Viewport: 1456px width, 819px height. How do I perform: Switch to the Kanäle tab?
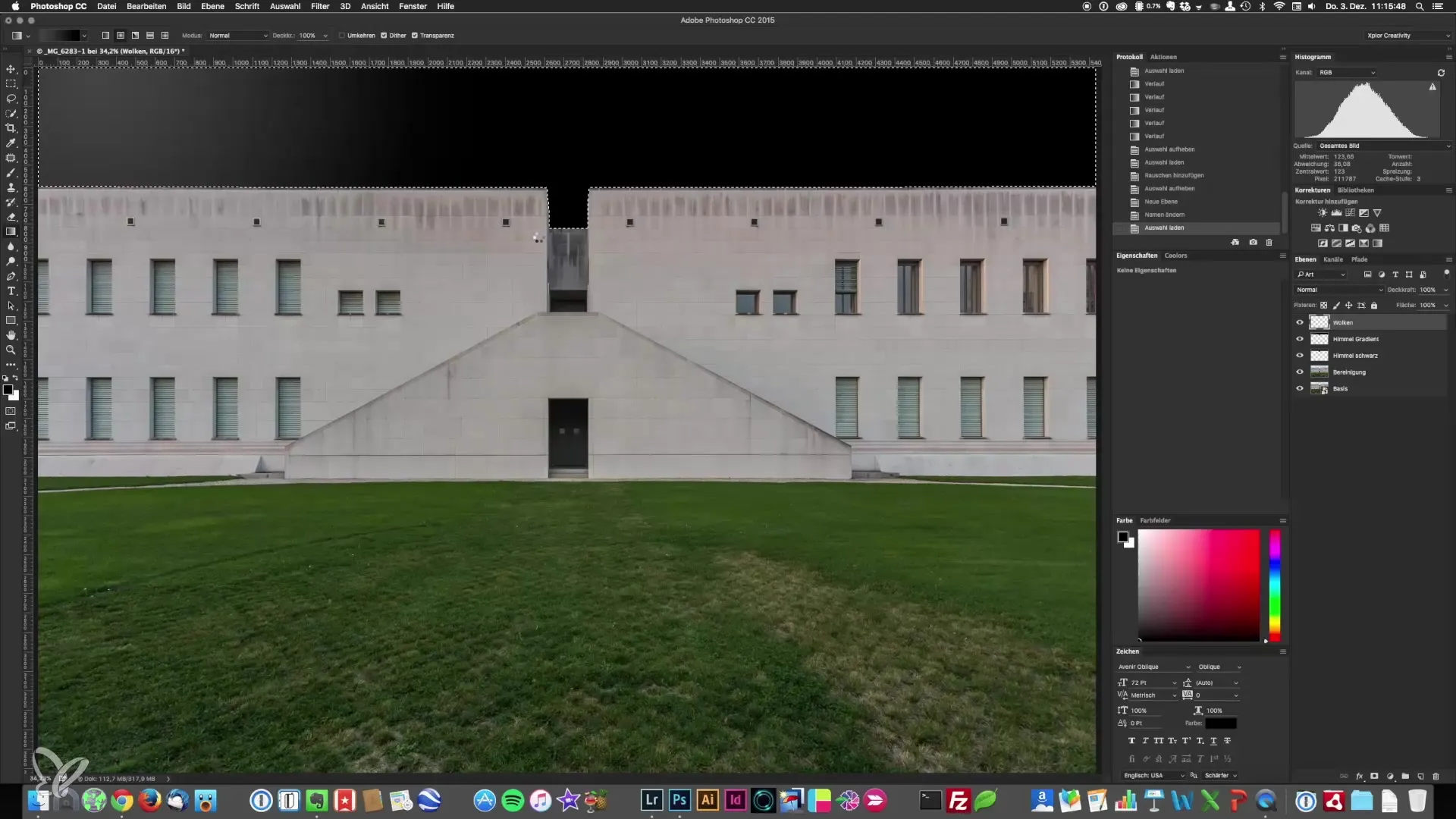click(1333, 259)
